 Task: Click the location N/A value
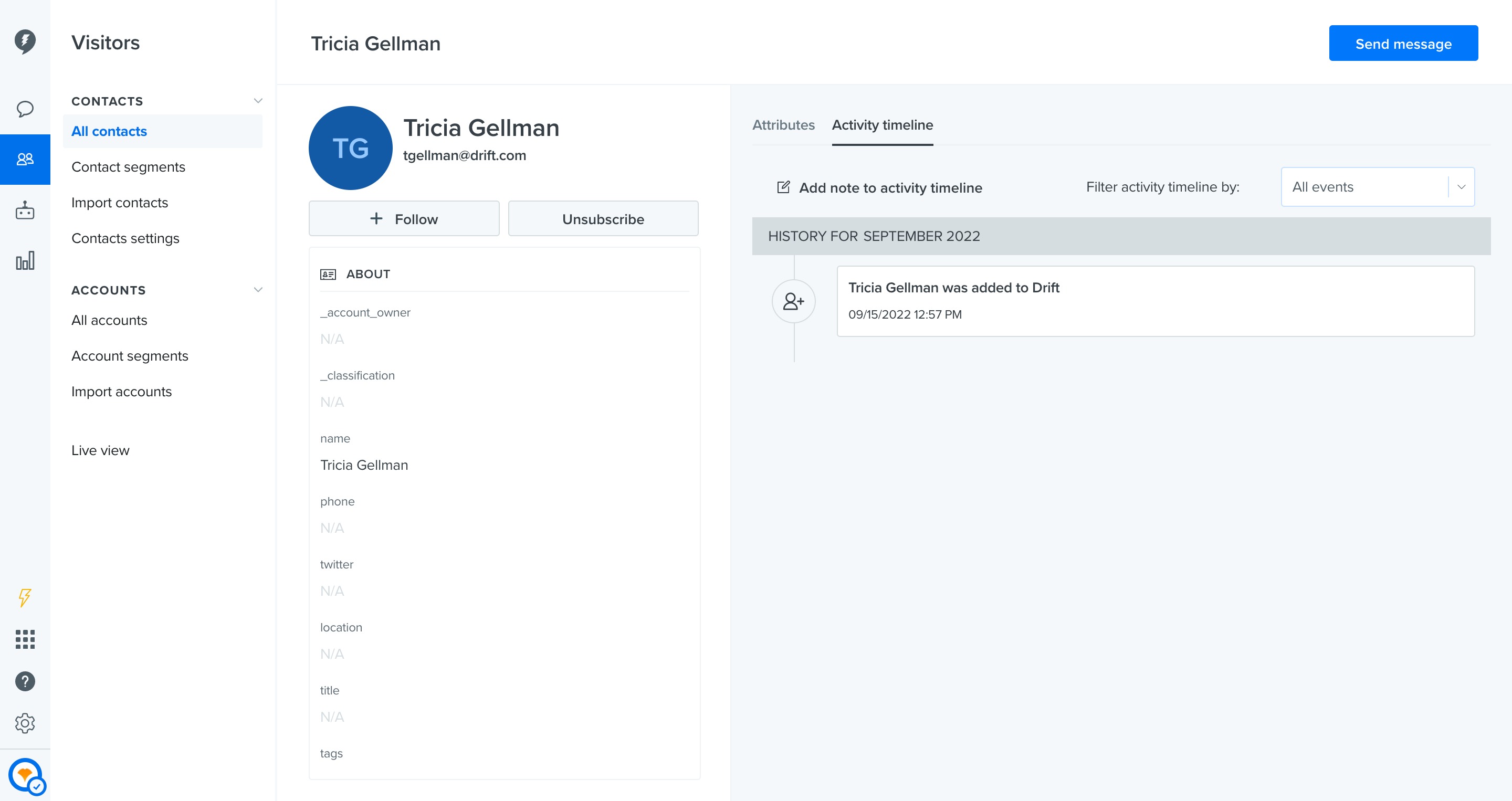[x=332, y=654]
